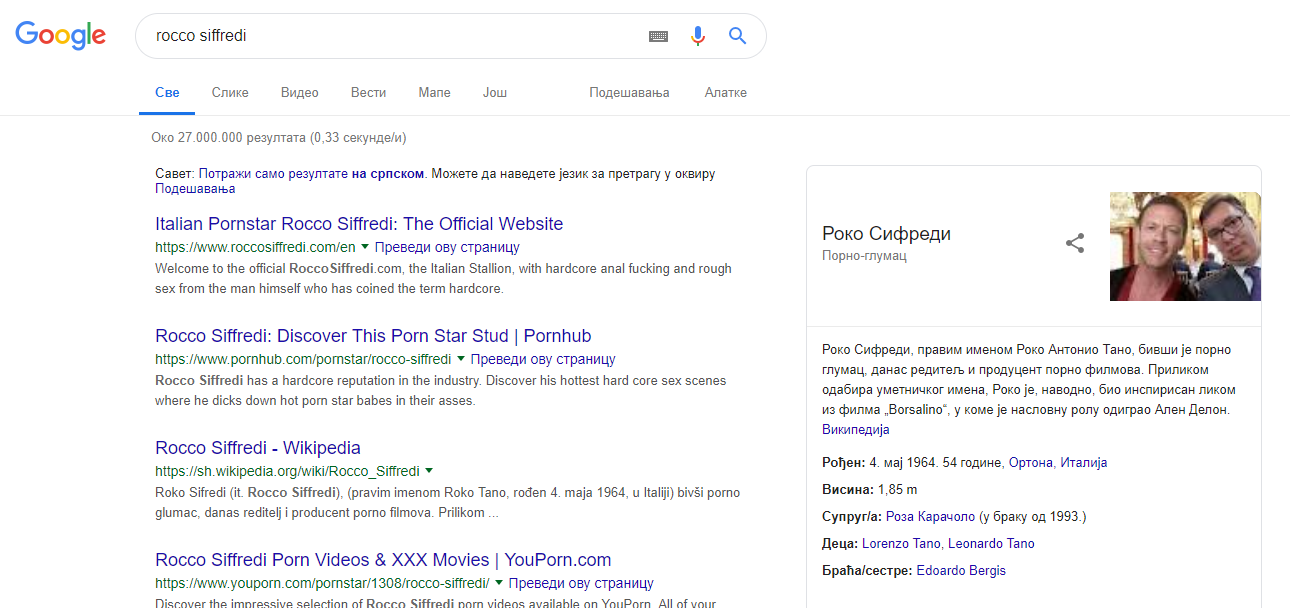
Task: Open the Edoardo Bergis link
Action: [x=961, y=571]
